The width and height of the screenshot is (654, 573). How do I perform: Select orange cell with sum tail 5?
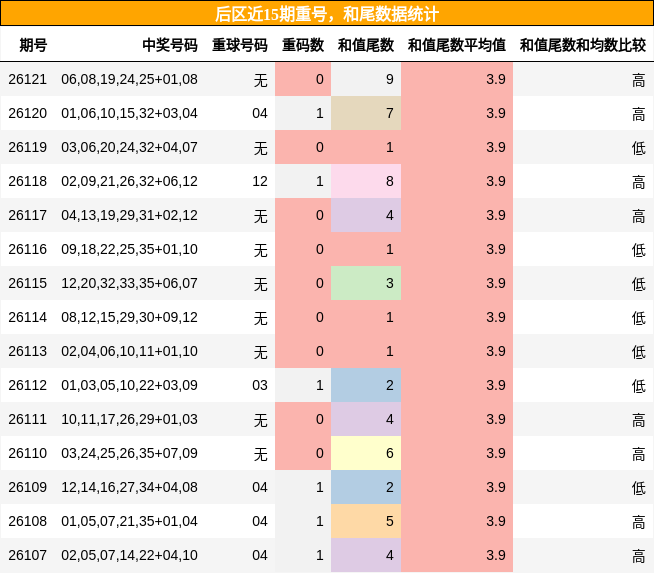[x=366, y=521]
